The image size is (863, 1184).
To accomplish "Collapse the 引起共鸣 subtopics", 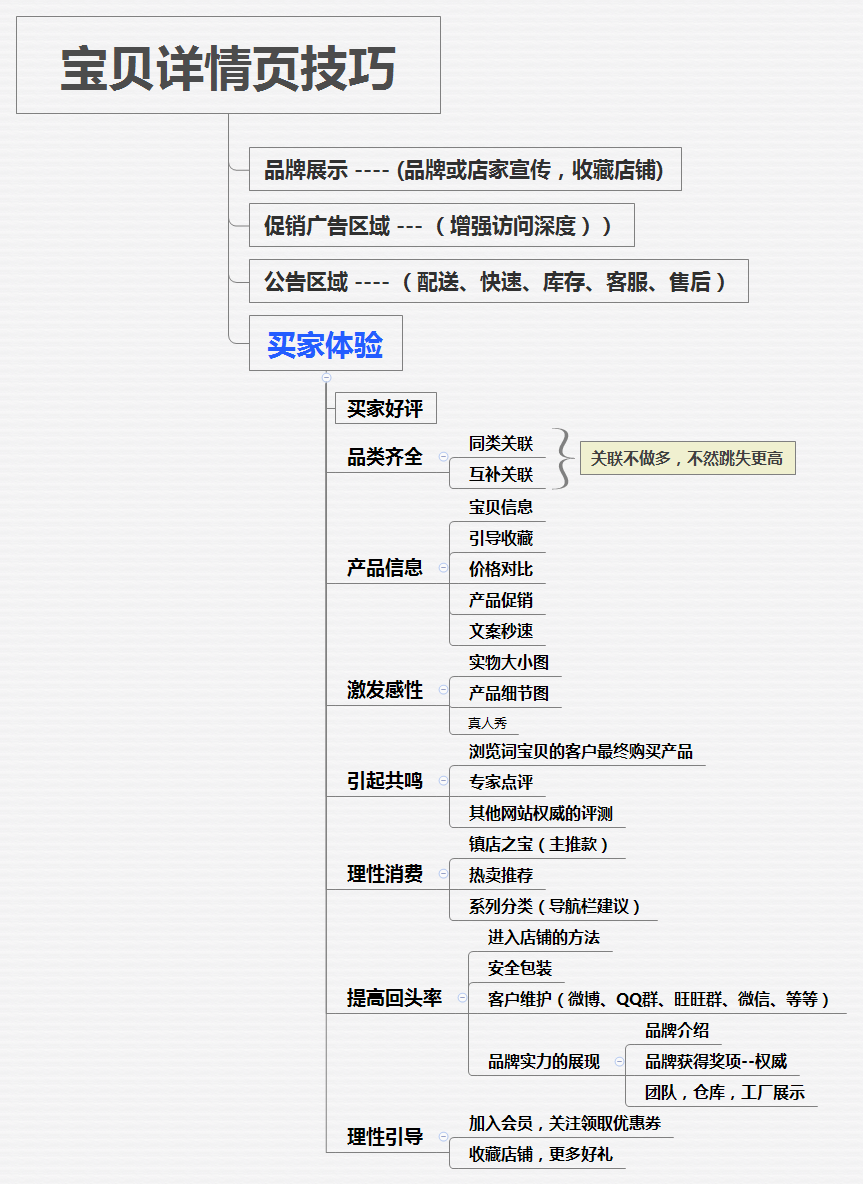I will 443,781.
